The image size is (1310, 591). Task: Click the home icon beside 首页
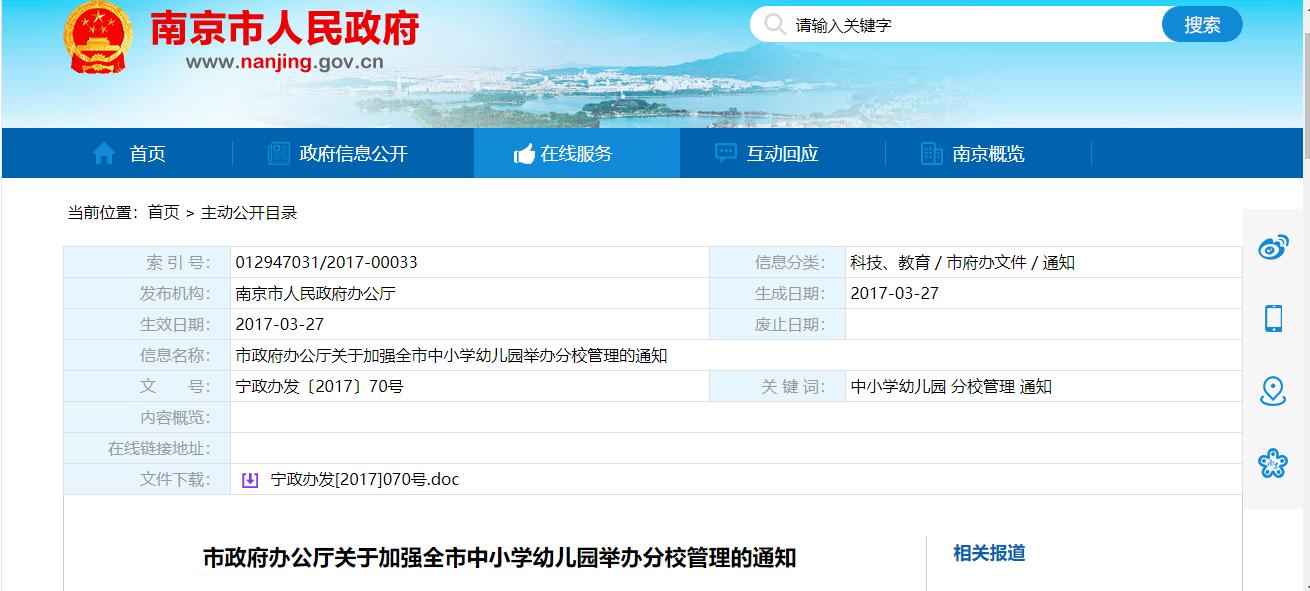click(x=103, y=152)
